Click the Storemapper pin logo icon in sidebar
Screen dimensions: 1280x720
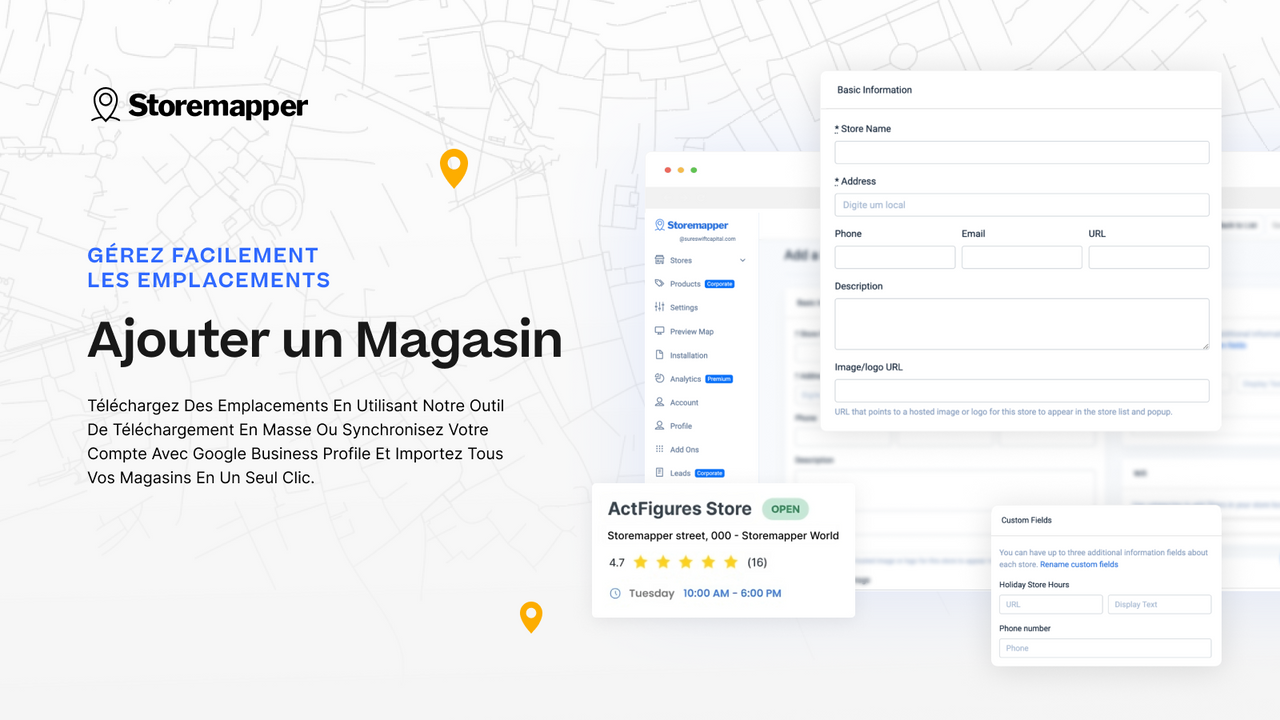coord(660,225)
